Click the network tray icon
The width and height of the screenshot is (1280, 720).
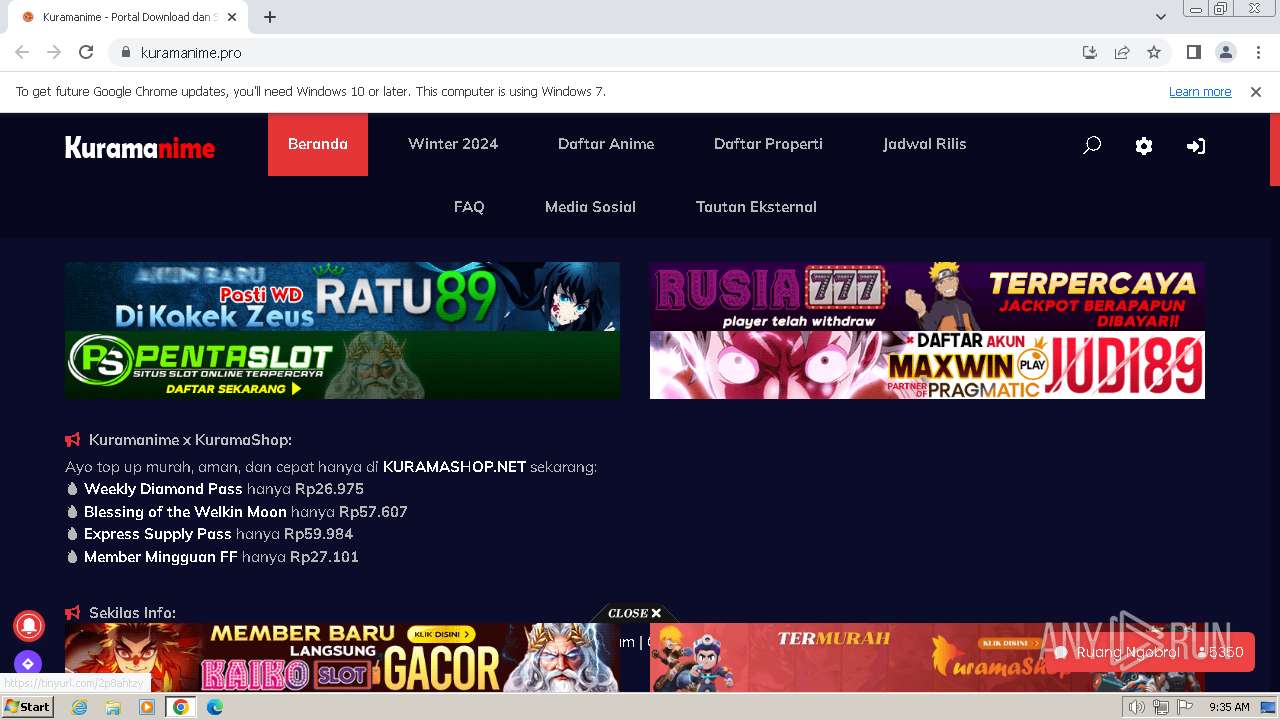(1161, 707)
